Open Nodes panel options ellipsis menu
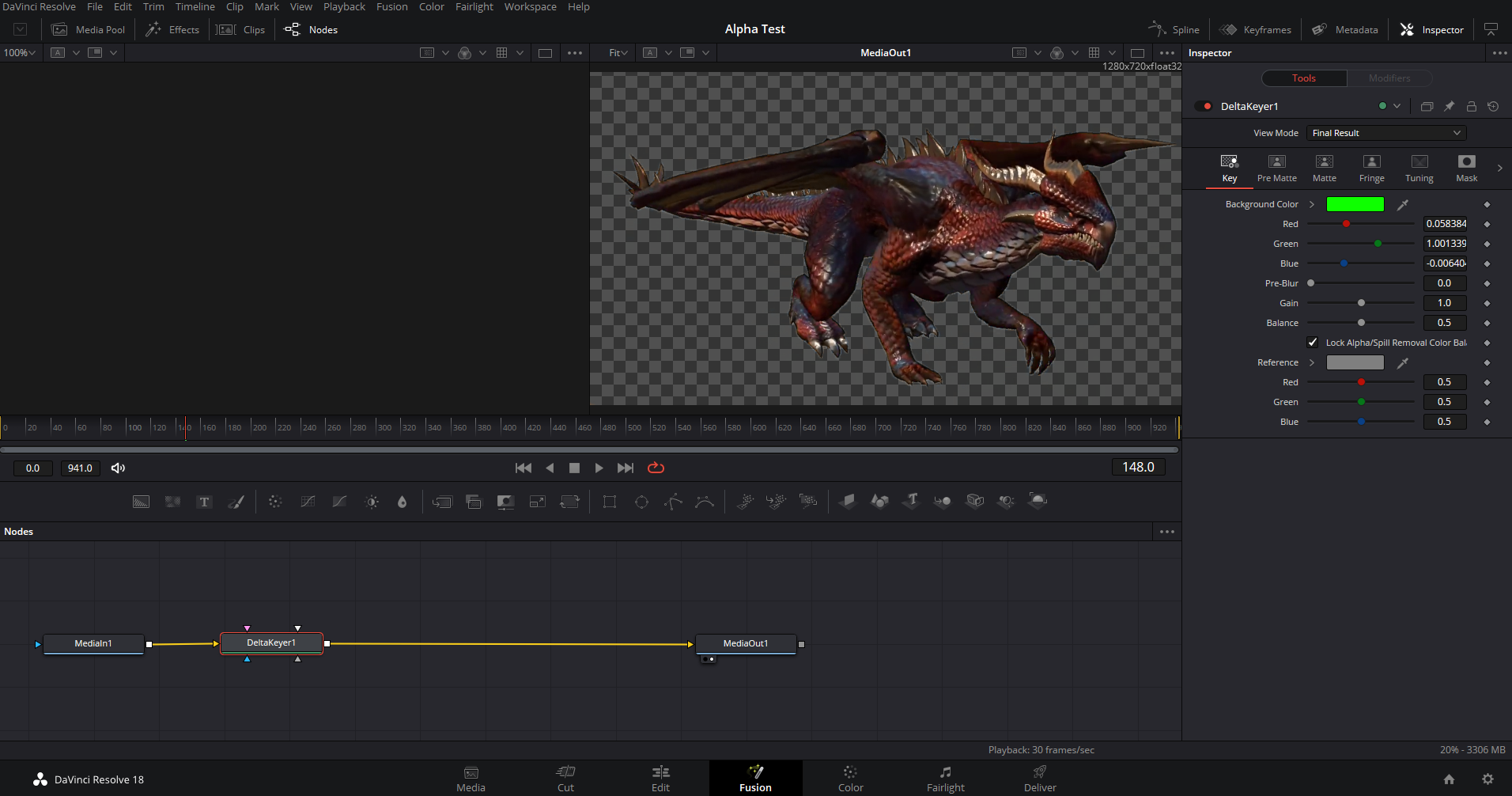 coord(1166,532)
